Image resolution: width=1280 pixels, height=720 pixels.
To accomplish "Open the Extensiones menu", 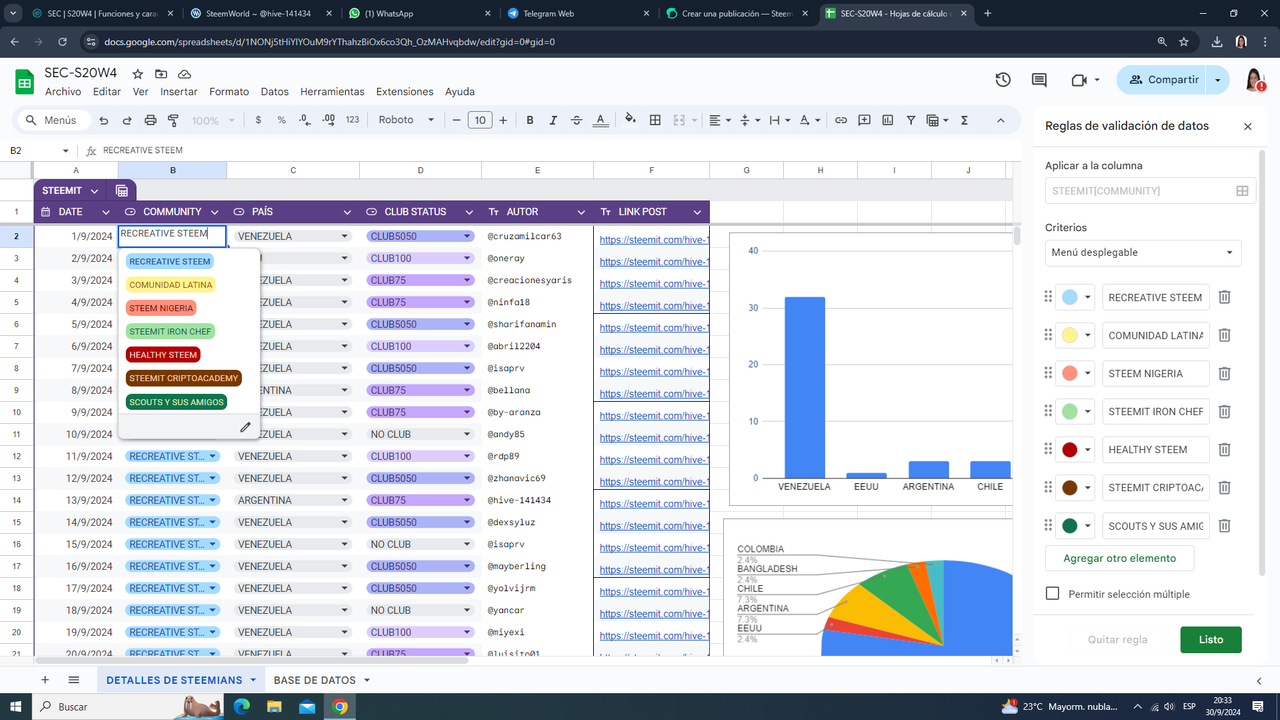I will pyautogui.click(x=405, y=91).
